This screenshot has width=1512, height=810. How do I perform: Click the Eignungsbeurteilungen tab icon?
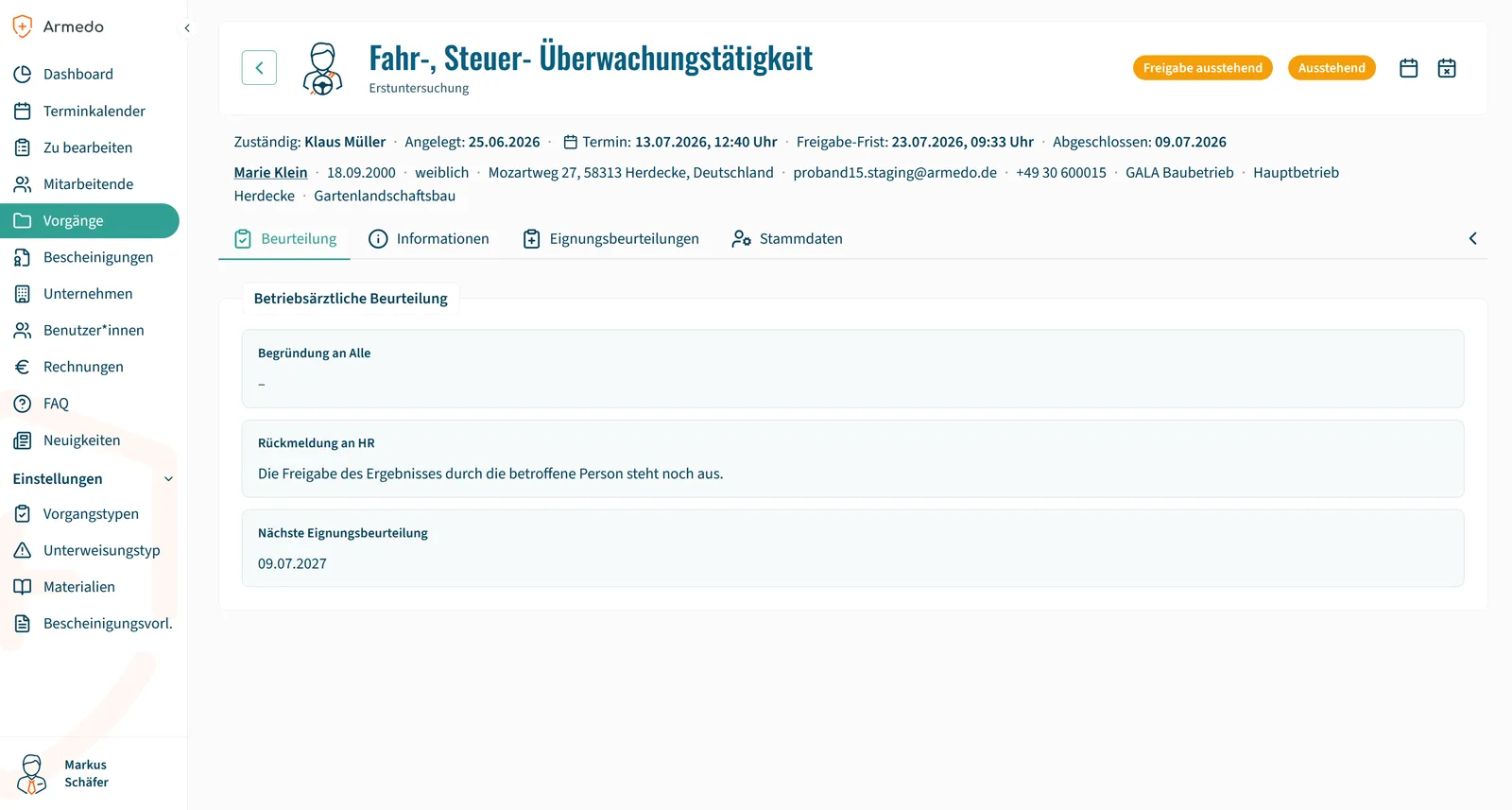pyautogui.click(x=532, y=239)
